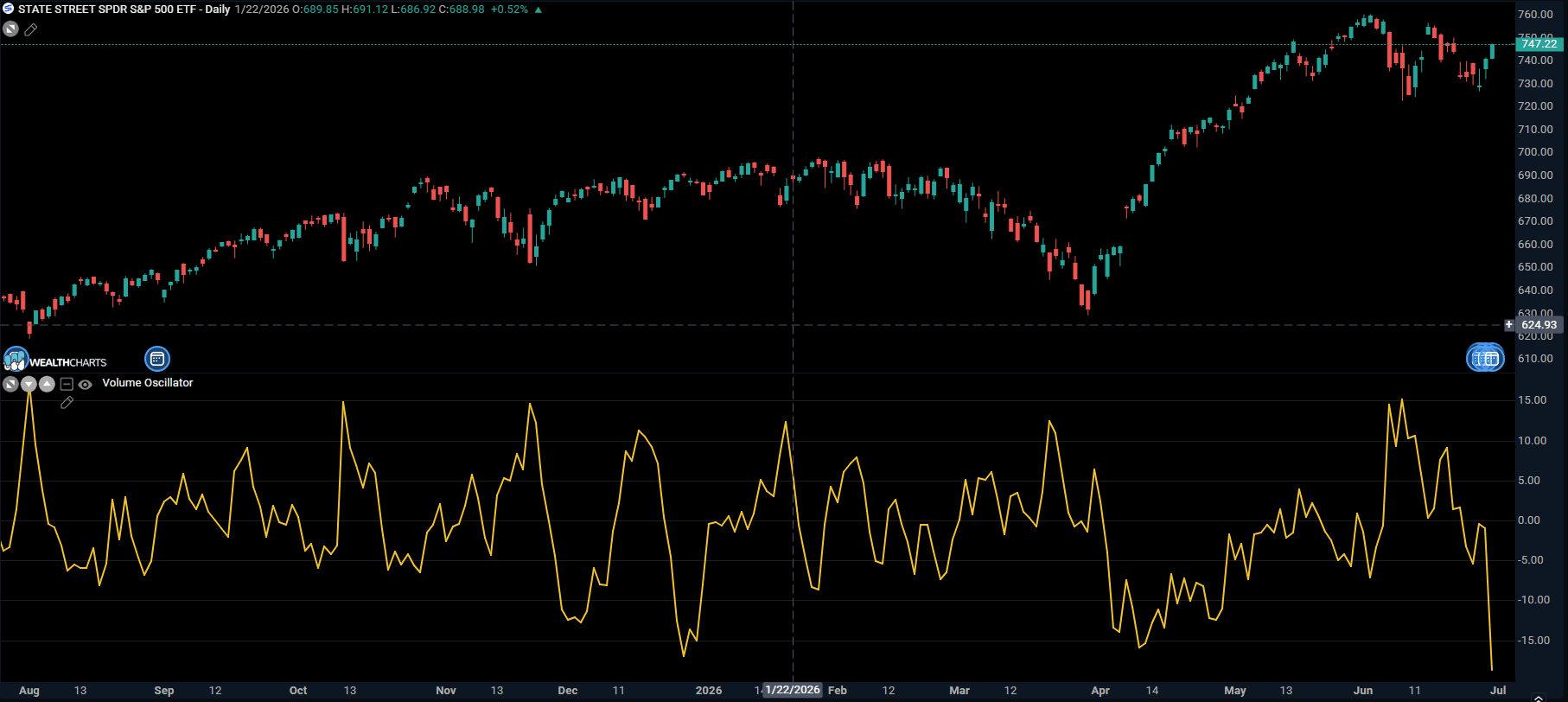Move Volume Oscillator pane up
Image resolution: width=1568 pixels, height=702 pixels.
point(47,384)
